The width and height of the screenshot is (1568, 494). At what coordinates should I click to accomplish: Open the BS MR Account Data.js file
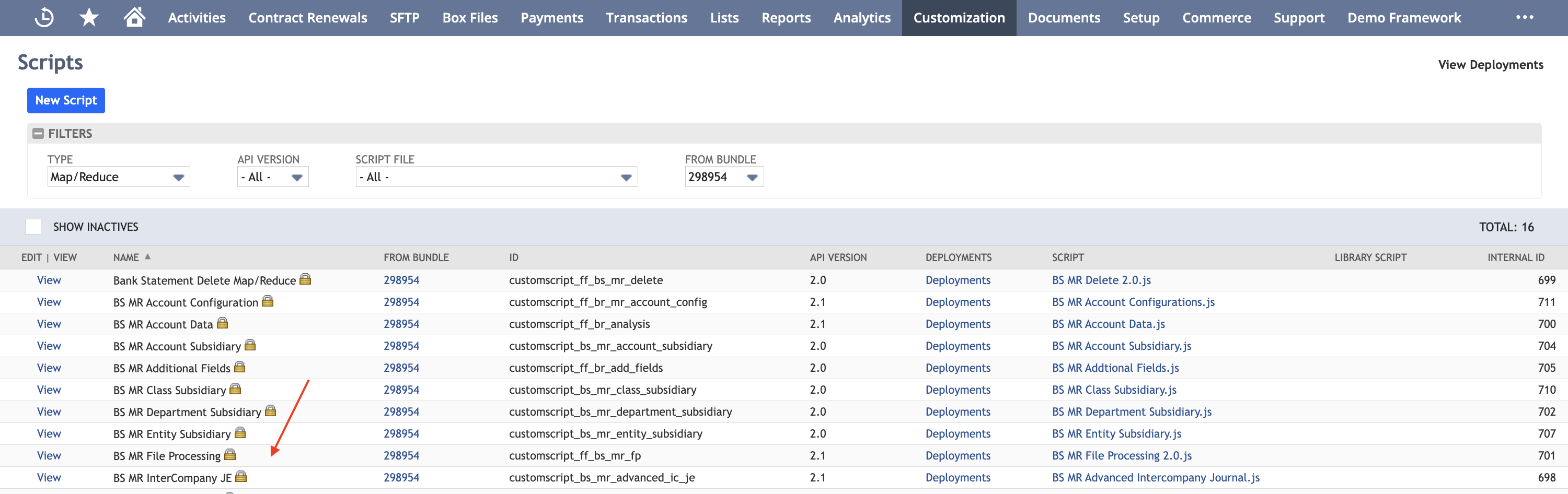pos(1108,324)
